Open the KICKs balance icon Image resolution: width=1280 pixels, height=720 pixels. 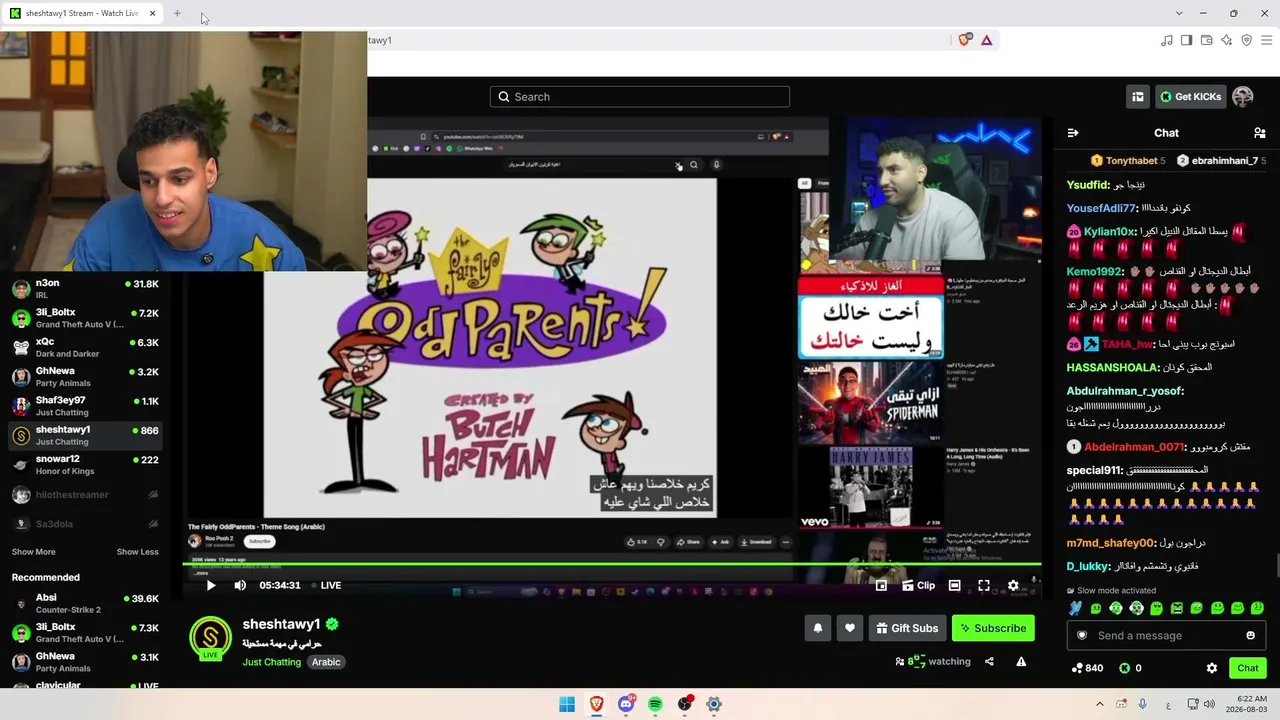1130,668
